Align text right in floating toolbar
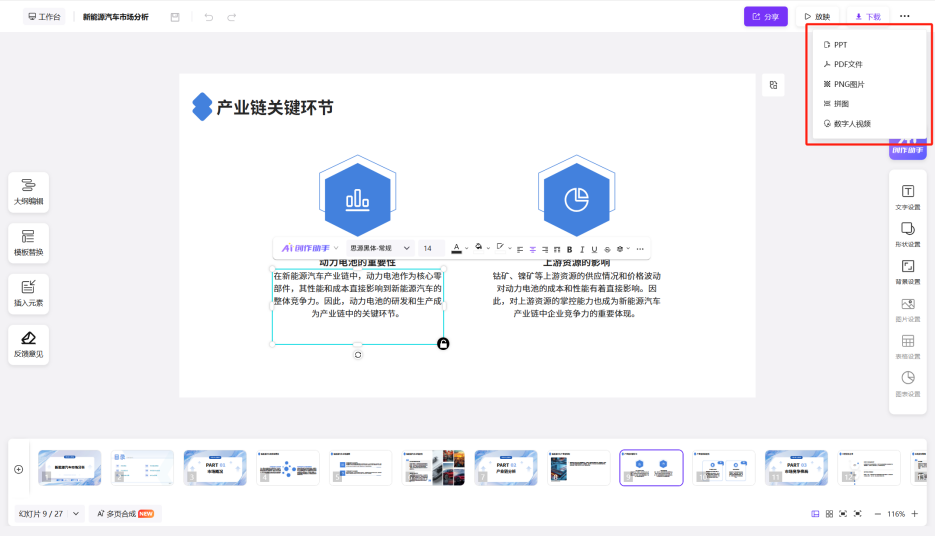 (544, 249)
